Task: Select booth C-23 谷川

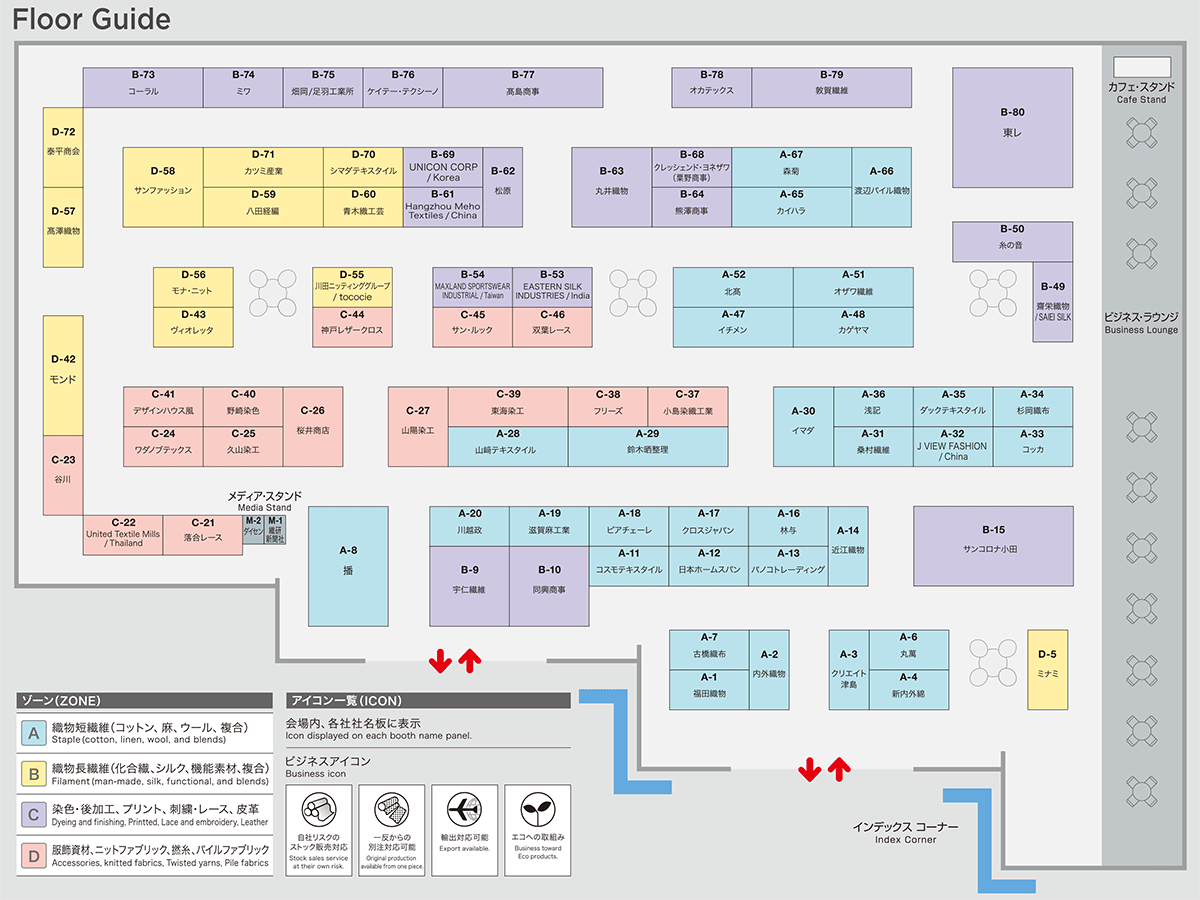Action: pos(63,476)
